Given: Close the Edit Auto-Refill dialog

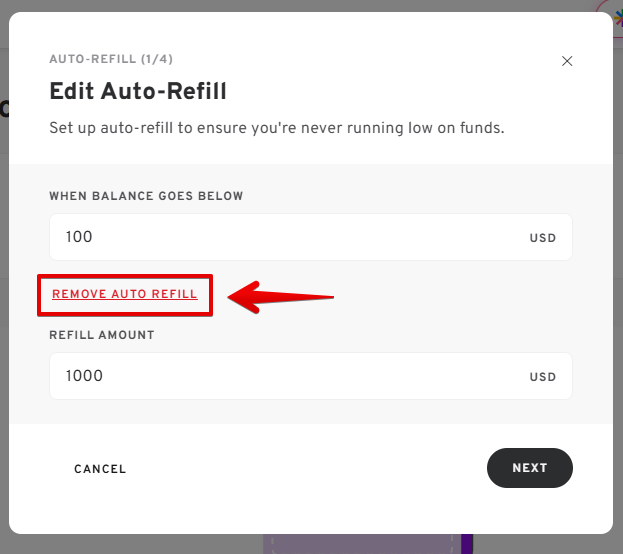Looking at the screenshot, I should pyautogui.click(x=567, y=61).
